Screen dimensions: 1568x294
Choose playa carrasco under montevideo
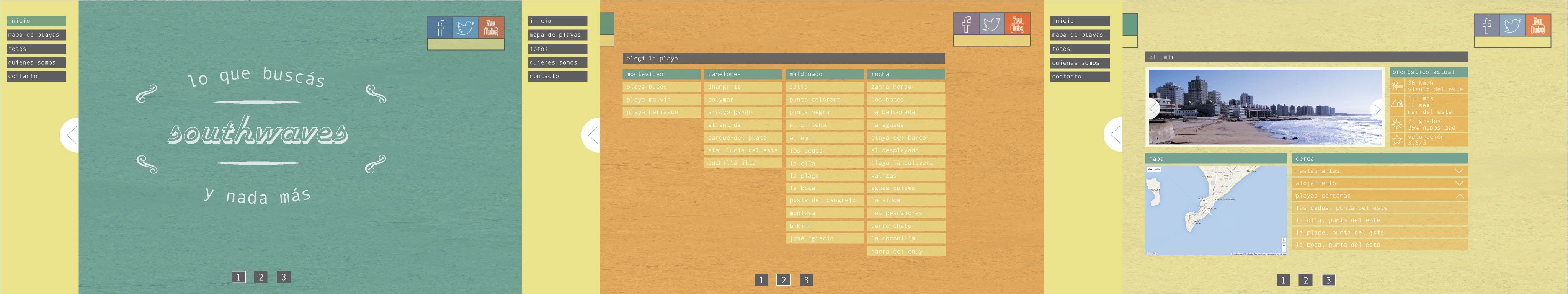pos(661,112)
